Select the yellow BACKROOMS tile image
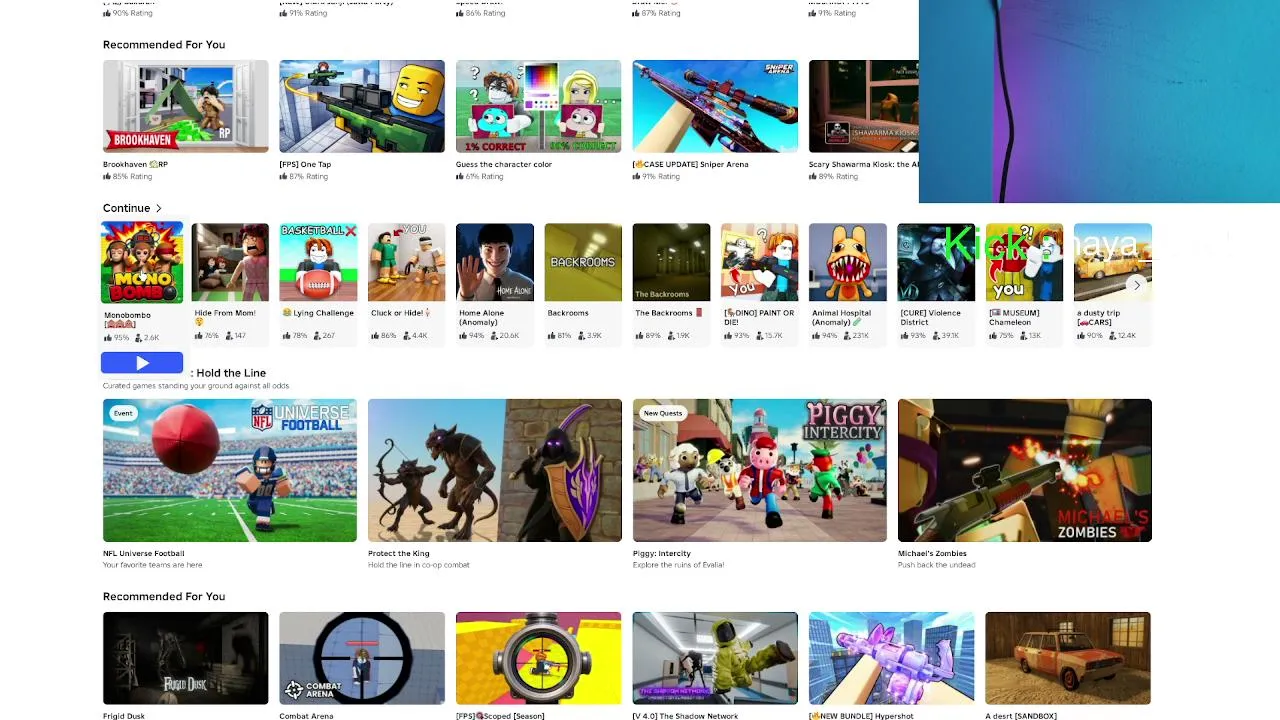The width and height of the screenshot is (1280, 720). point(583,262)
